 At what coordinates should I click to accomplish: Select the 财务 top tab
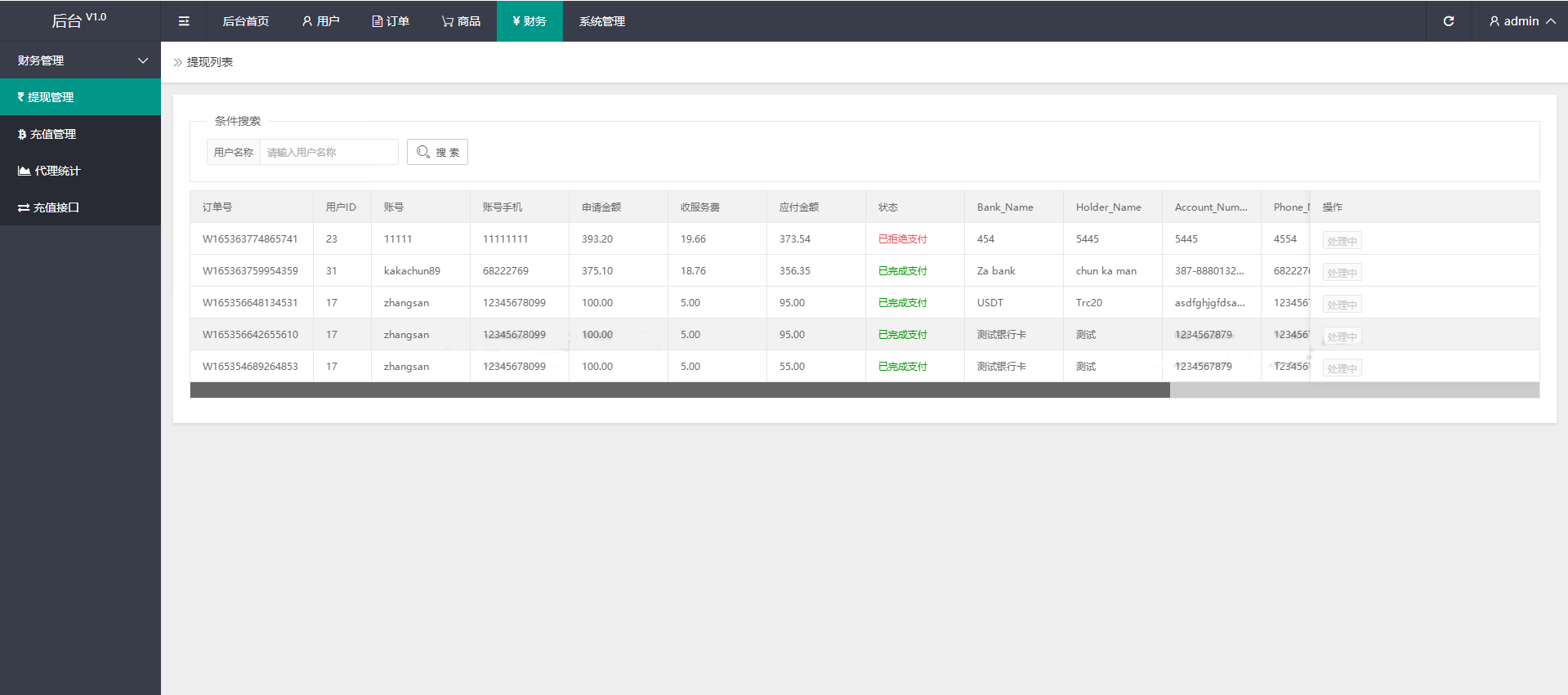529,21
